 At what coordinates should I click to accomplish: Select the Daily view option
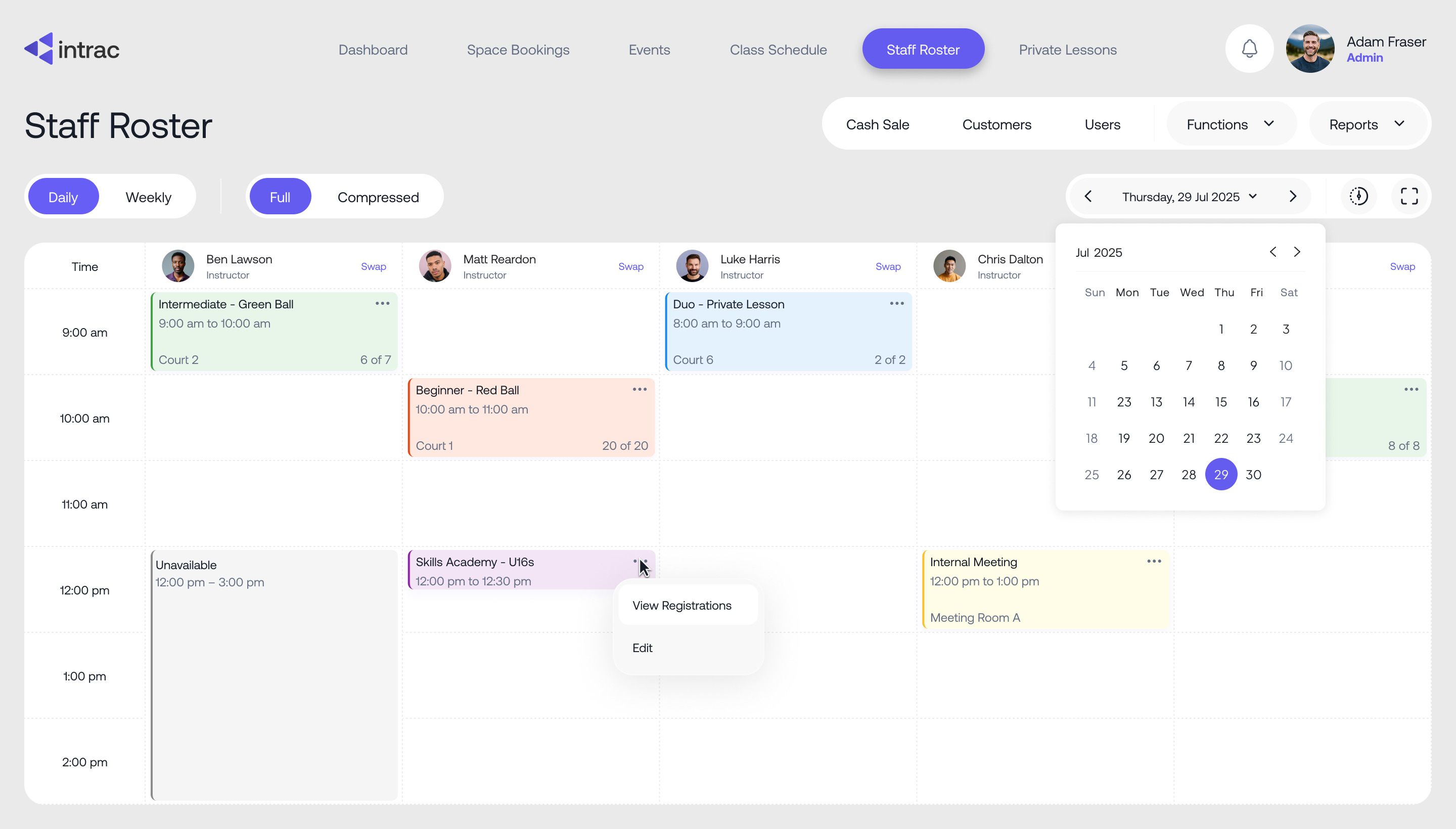63,197
